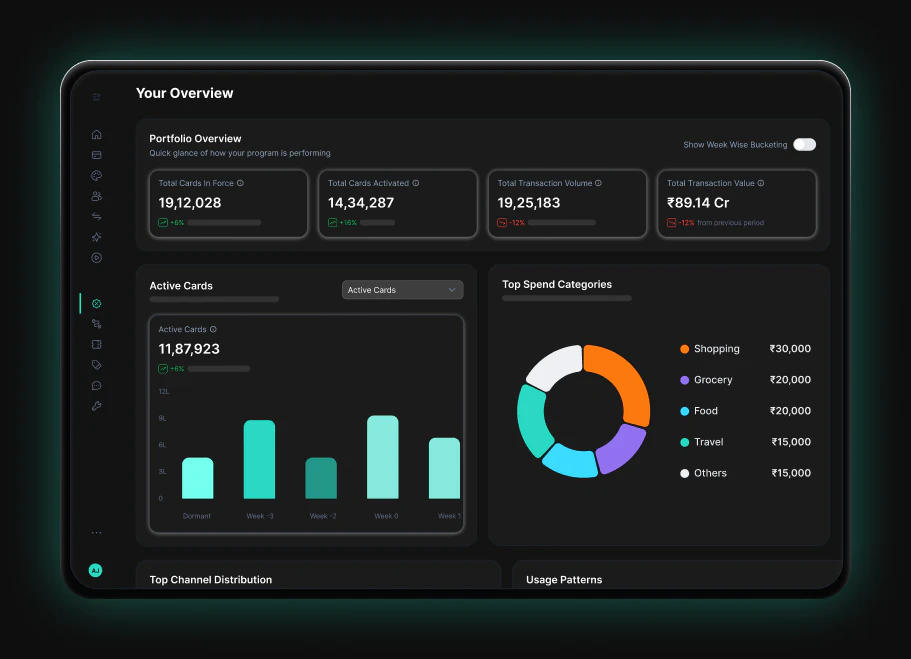The width and height of the screenshot is (911, 659).
Task: Open the Active Cards dropdown
Action: 402,290
